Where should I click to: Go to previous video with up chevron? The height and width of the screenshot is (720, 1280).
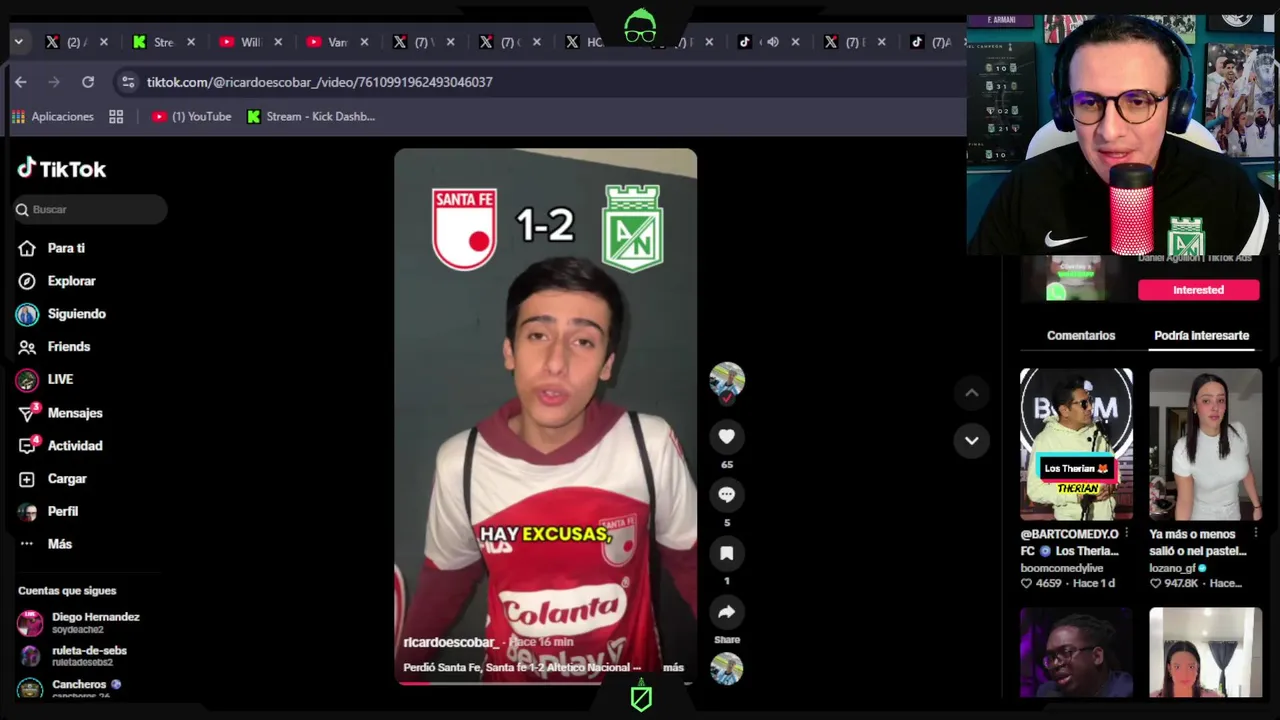[971, 393]
